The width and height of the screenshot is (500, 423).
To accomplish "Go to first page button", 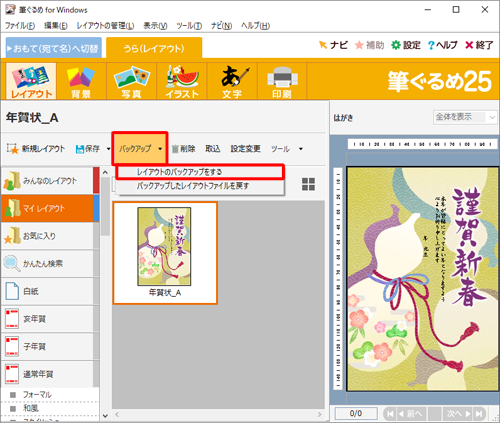I will tap(390, 414).
